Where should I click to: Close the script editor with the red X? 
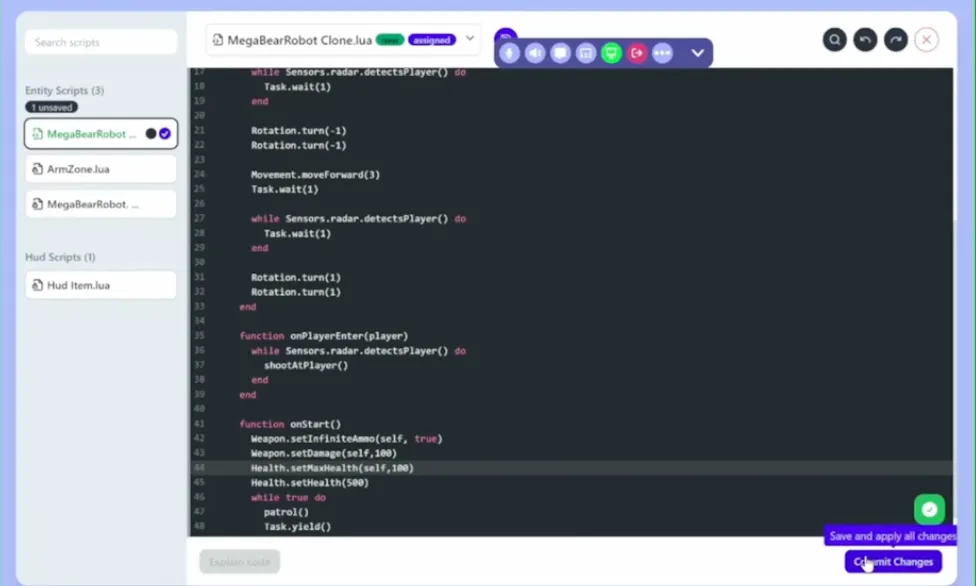click(x=926, y=40)
